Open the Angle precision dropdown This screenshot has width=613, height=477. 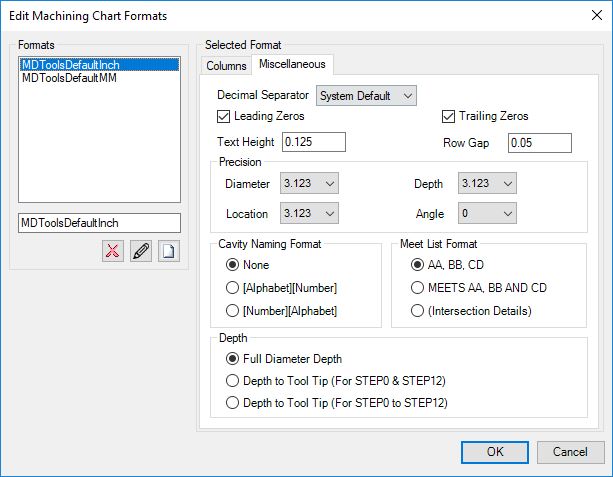point(487,213)
